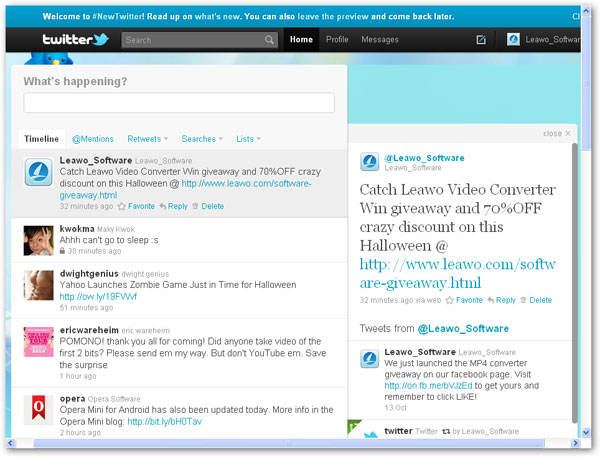
Task: Click the Delete trash in the timeline Leawo tweet
Action: coord(195,206)
